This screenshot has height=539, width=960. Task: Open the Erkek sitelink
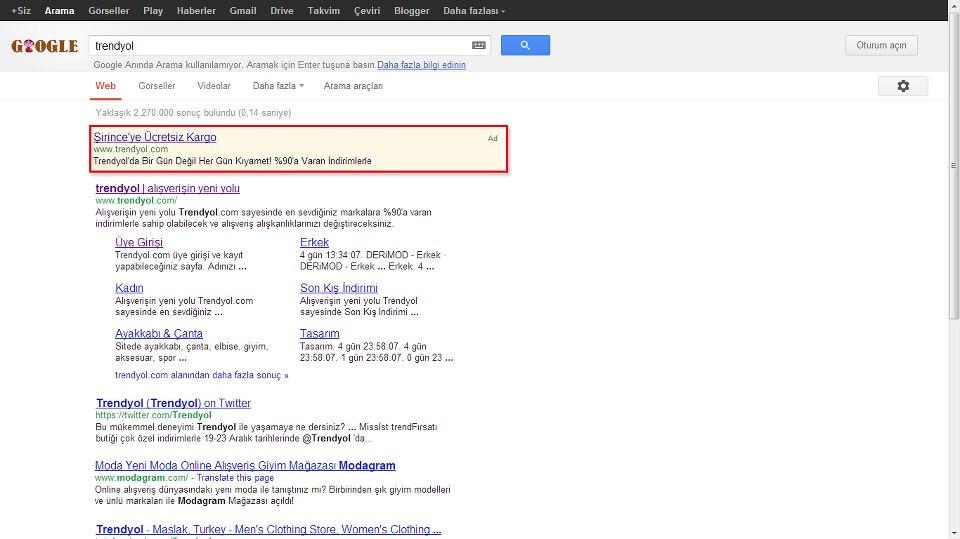pos(314,242)
